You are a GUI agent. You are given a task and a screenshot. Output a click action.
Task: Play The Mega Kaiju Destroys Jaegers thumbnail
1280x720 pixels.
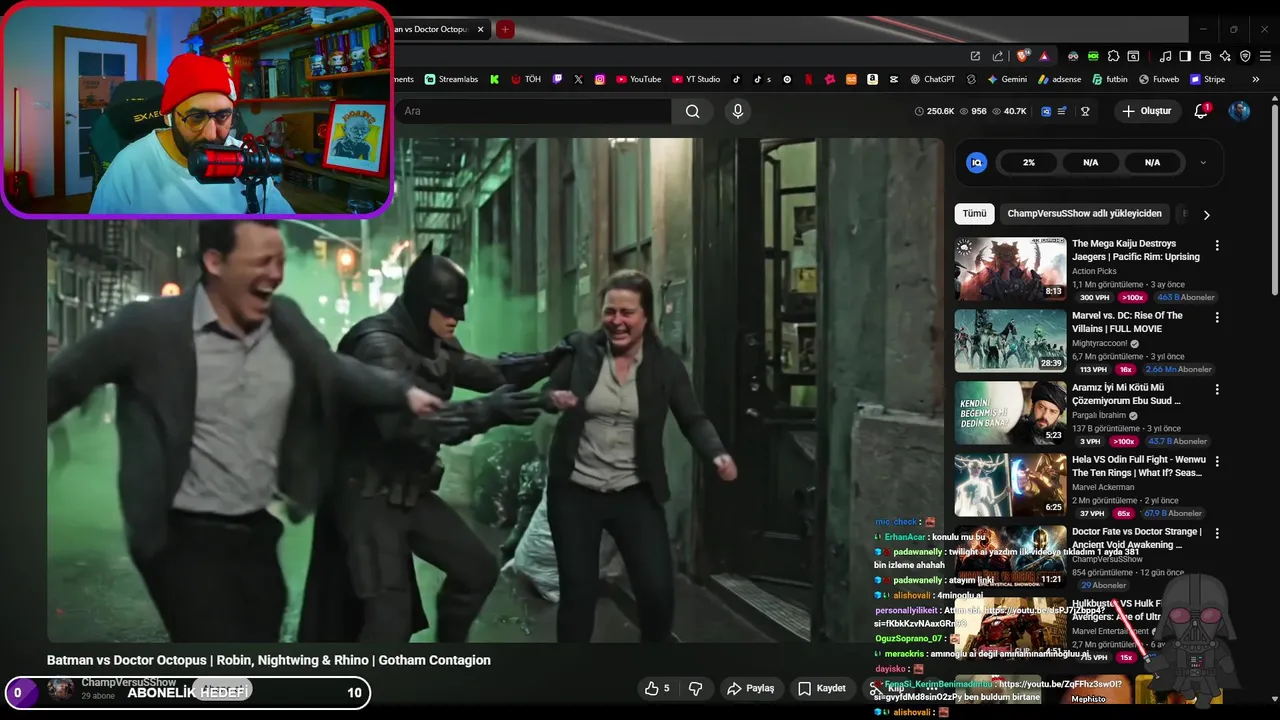tap(1010, 268)
